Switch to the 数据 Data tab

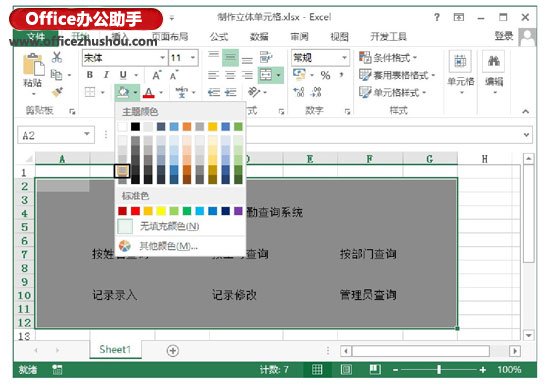(x=259, y=36)
